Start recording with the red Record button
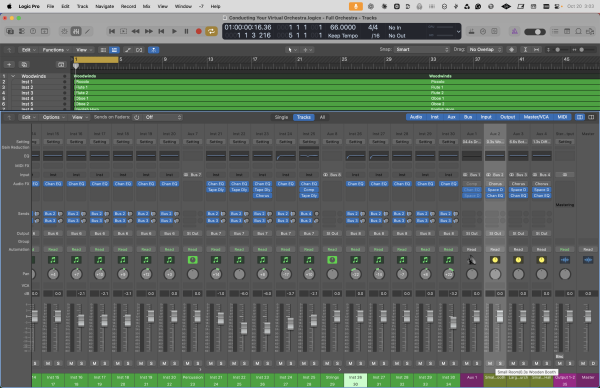600x388 pixels. (x=199, y=31)
